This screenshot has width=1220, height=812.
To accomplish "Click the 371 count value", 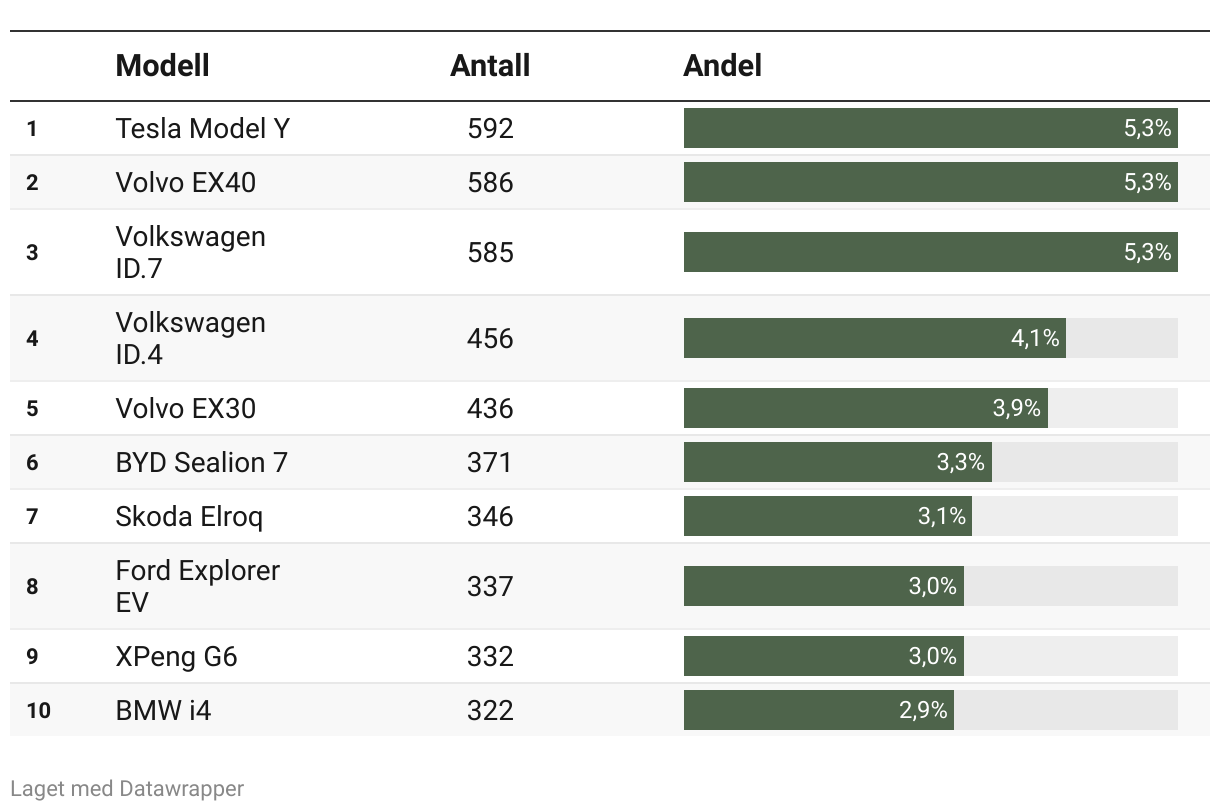I will pyautogui.click(x=490, y=462).
